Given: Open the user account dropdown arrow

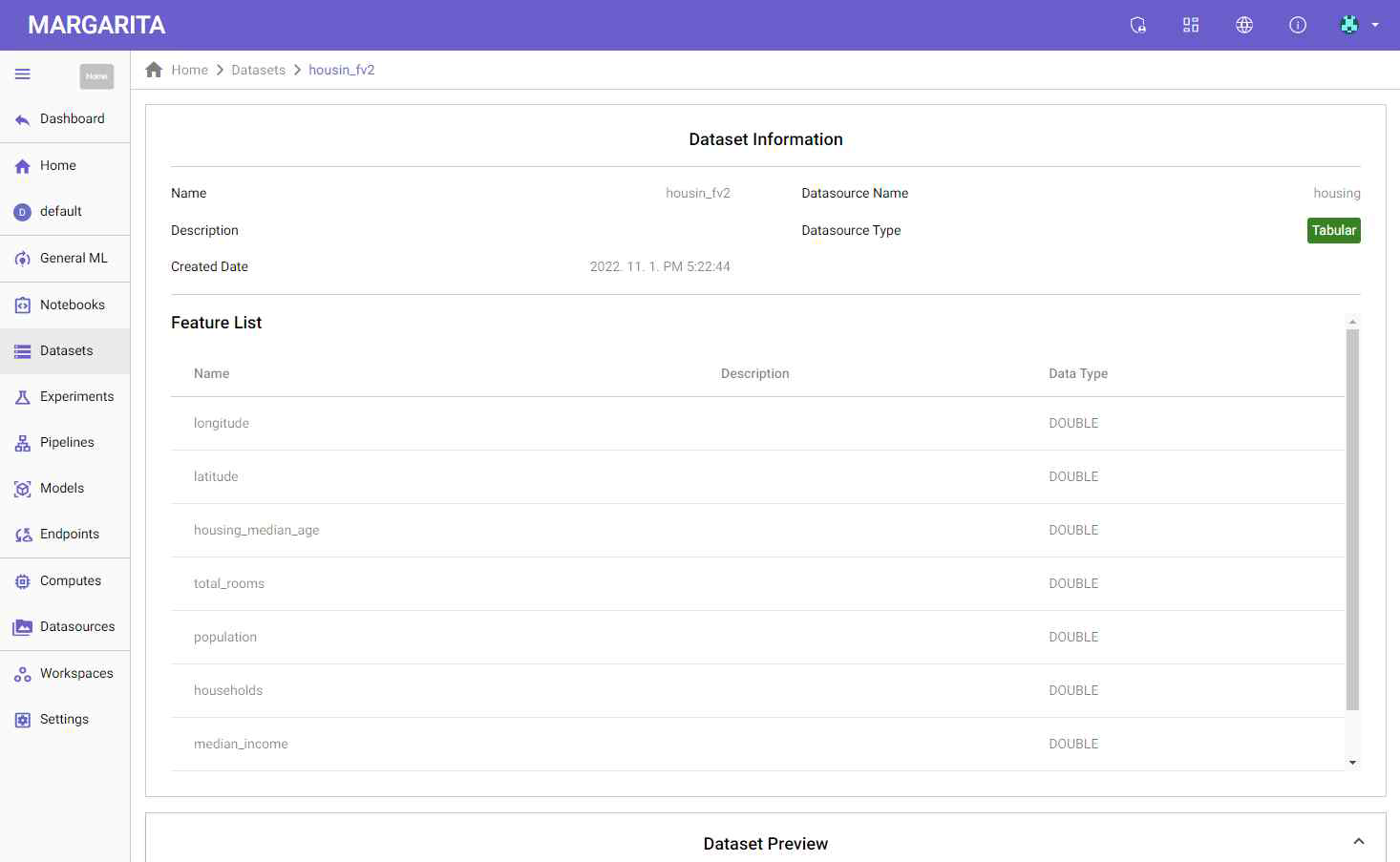Looking at the screenshot, I should [x=1375, y=25].
